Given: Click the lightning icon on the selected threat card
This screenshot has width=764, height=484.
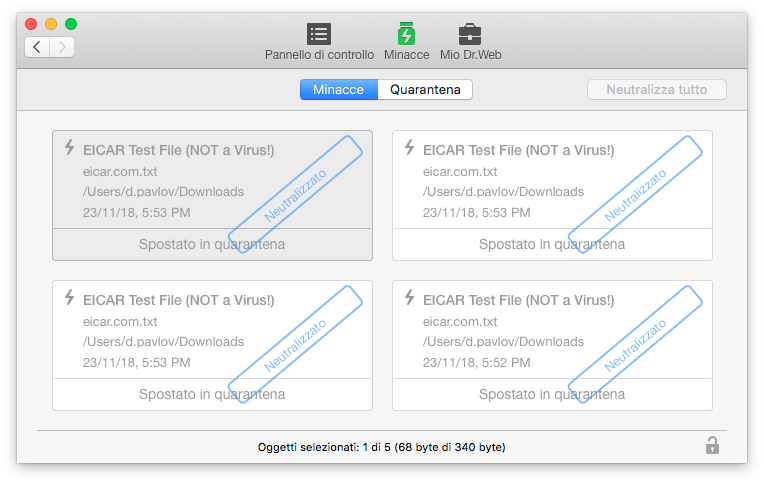Looking at the screenshot, I should click(70, 147).
